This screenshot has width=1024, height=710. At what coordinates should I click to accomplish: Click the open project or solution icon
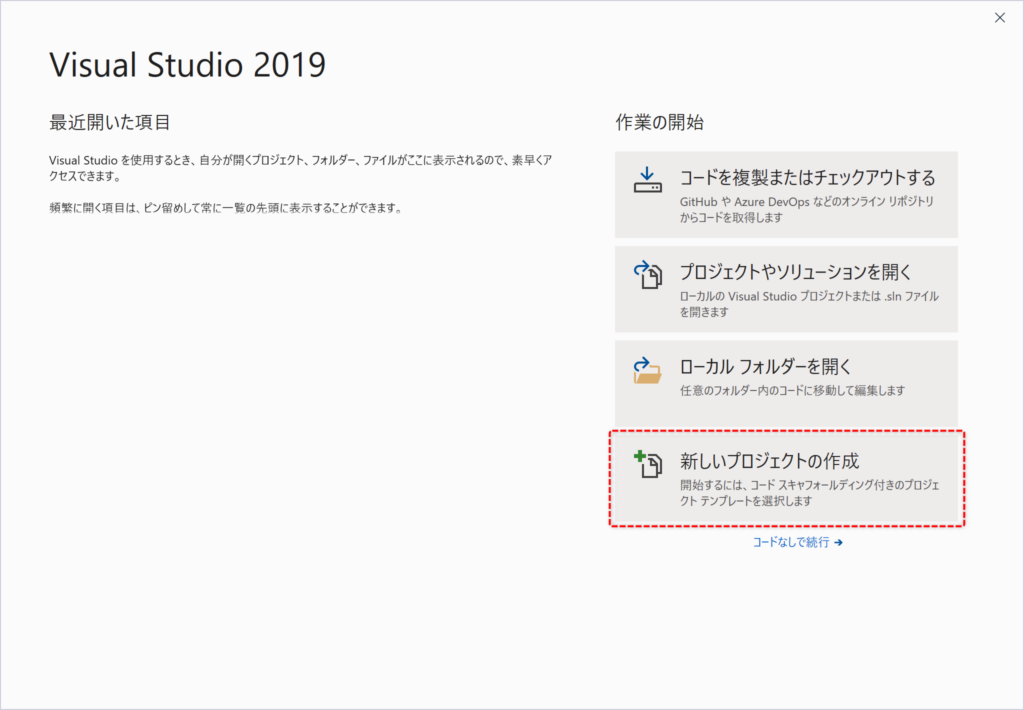point(647,273)
